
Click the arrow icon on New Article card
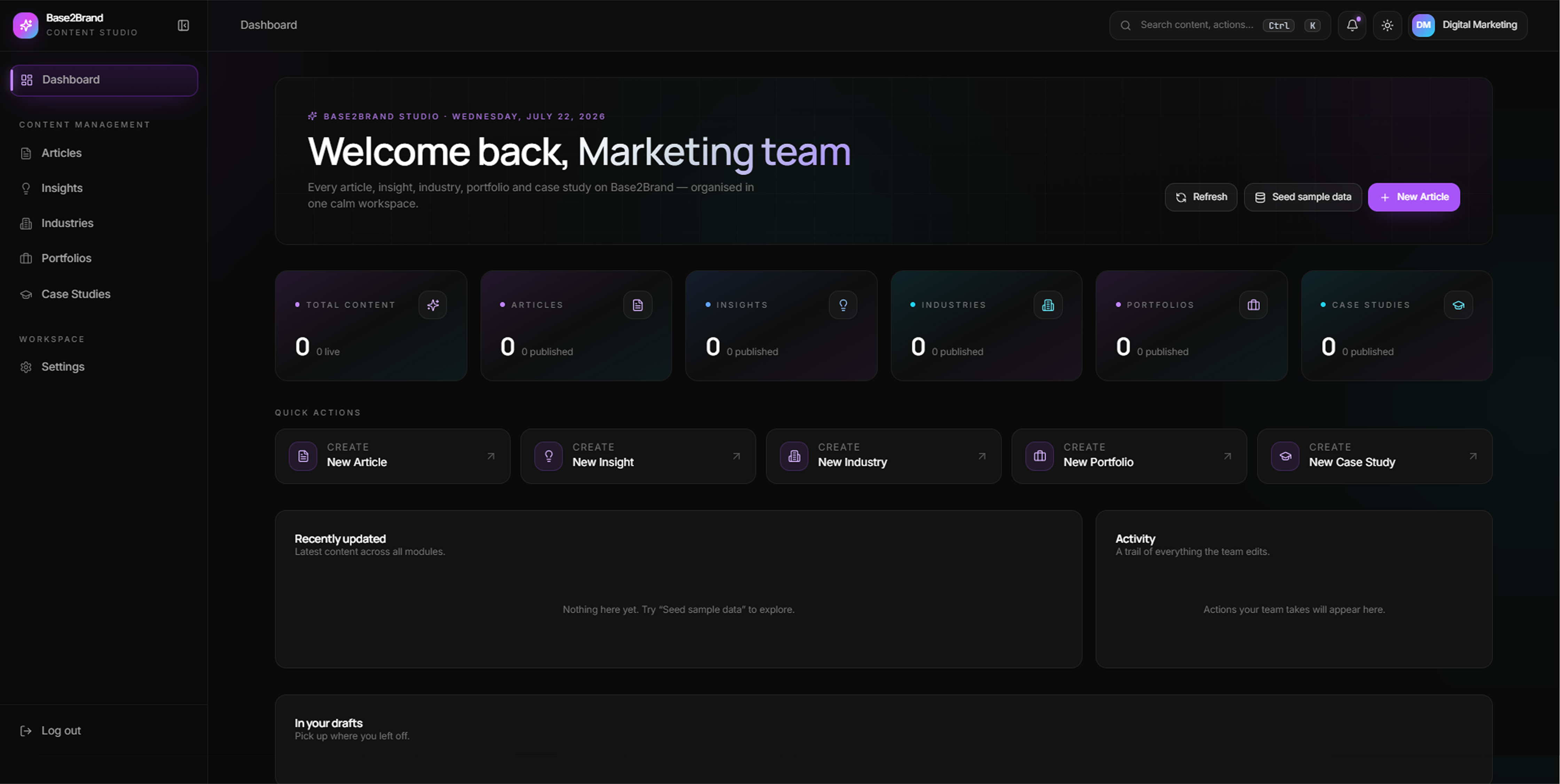coord(491,456)
